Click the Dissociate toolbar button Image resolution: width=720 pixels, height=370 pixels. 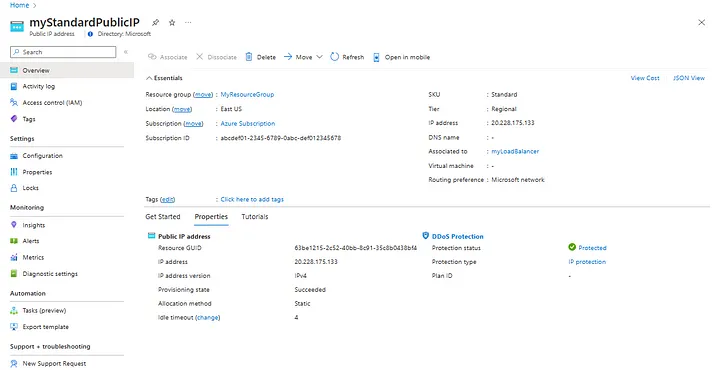216,57
